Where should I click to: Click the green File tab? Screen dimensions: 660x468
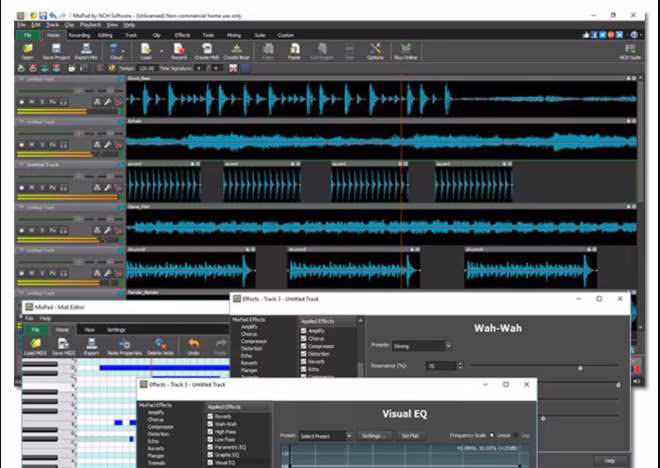point(28,35)
